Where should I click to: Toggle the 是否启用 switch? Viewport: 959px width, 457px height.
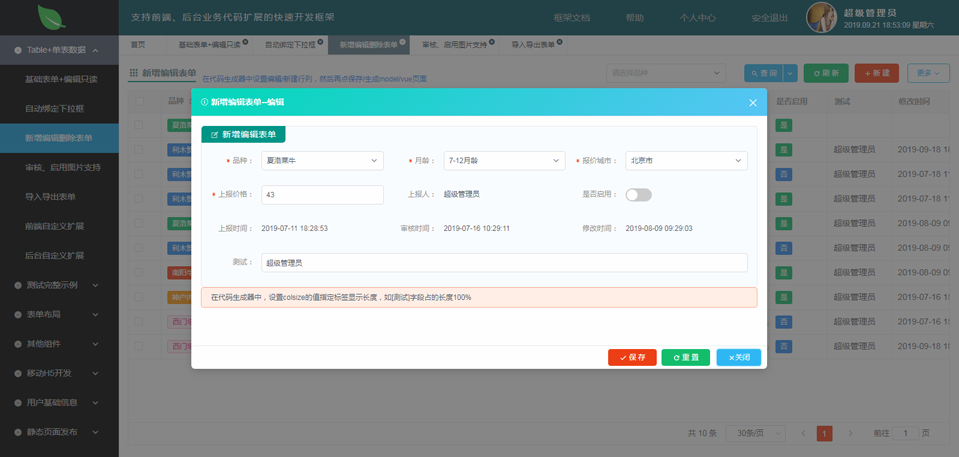click(639, 195)
